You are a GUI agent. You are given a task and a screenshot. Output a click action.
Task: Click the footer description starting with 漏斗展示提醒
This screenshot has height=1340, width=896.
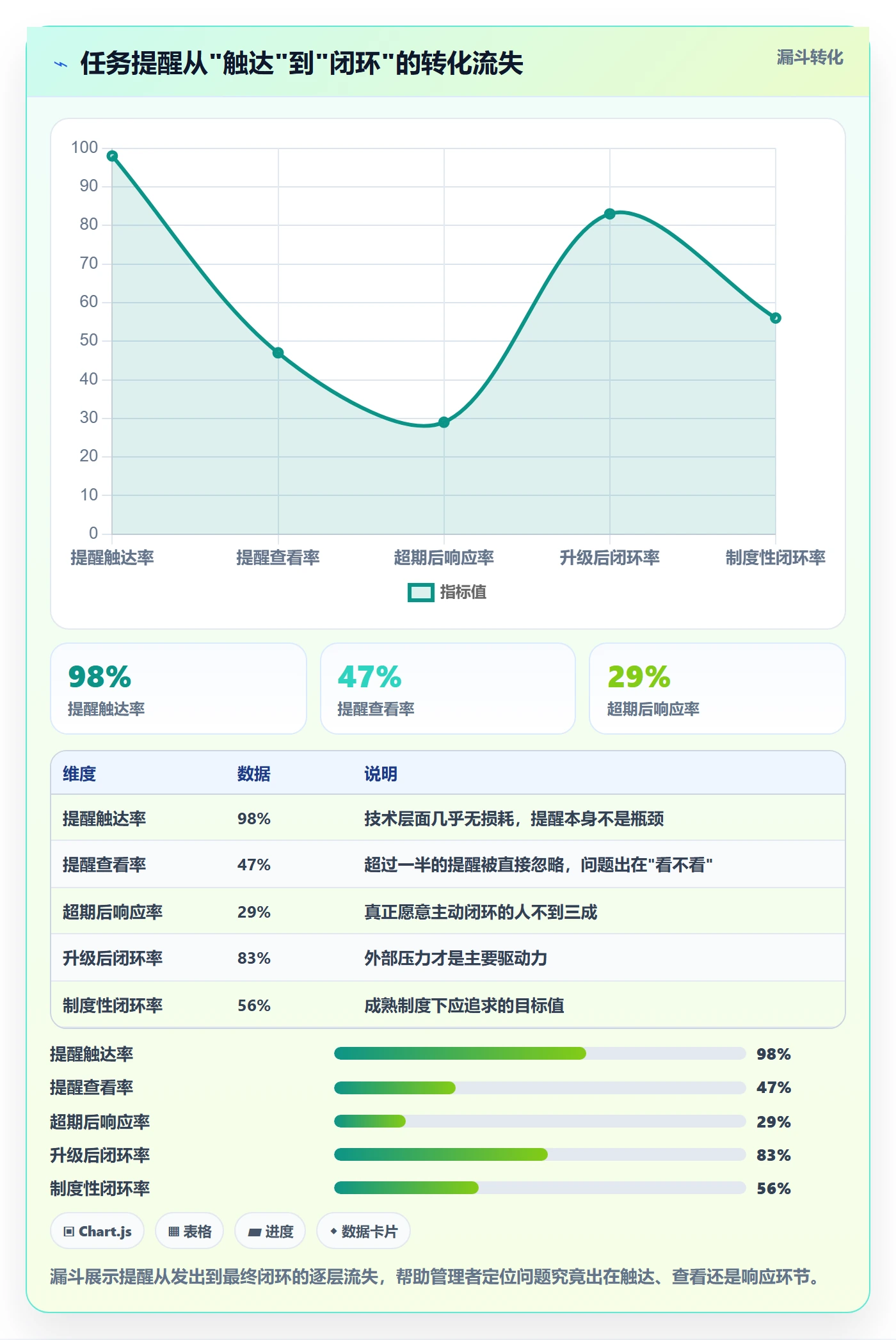point(435,1277)
